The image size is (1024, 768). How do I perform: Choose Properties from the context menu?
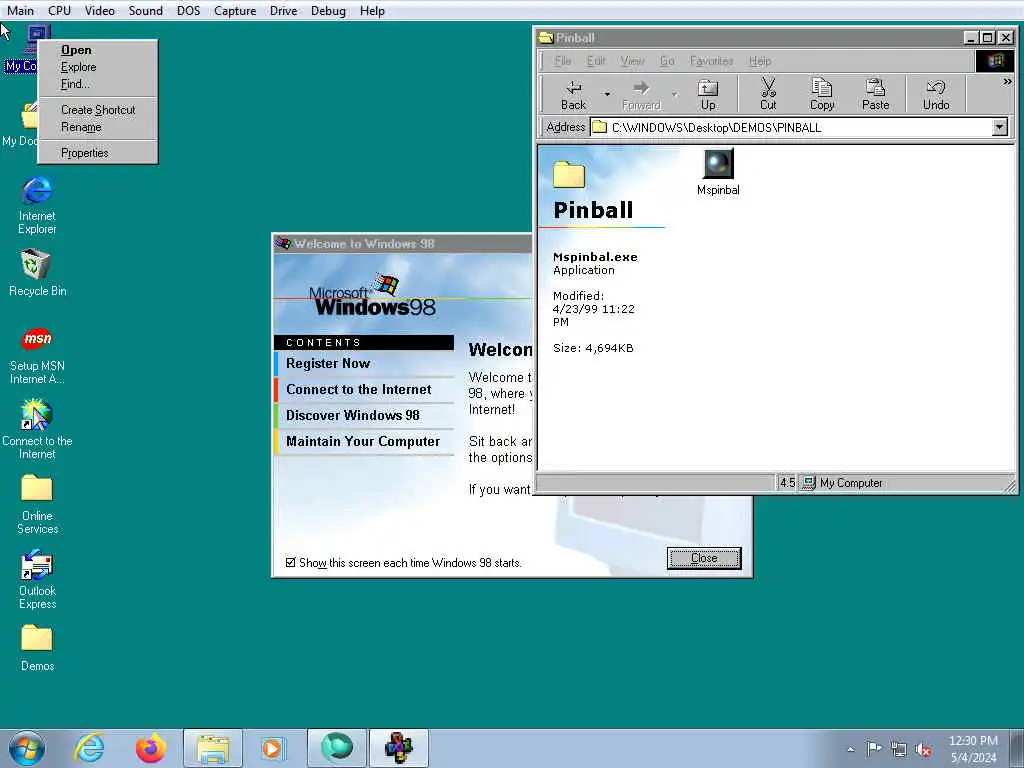tap(98, 153)
